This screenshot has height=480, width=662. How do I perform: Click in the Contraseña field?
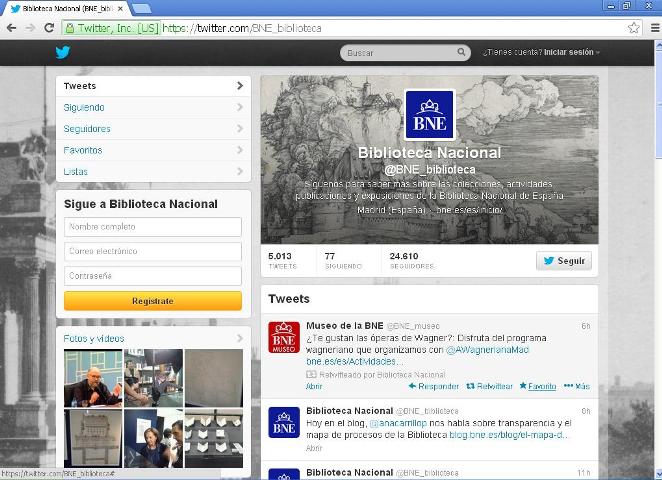click(153, 276)
